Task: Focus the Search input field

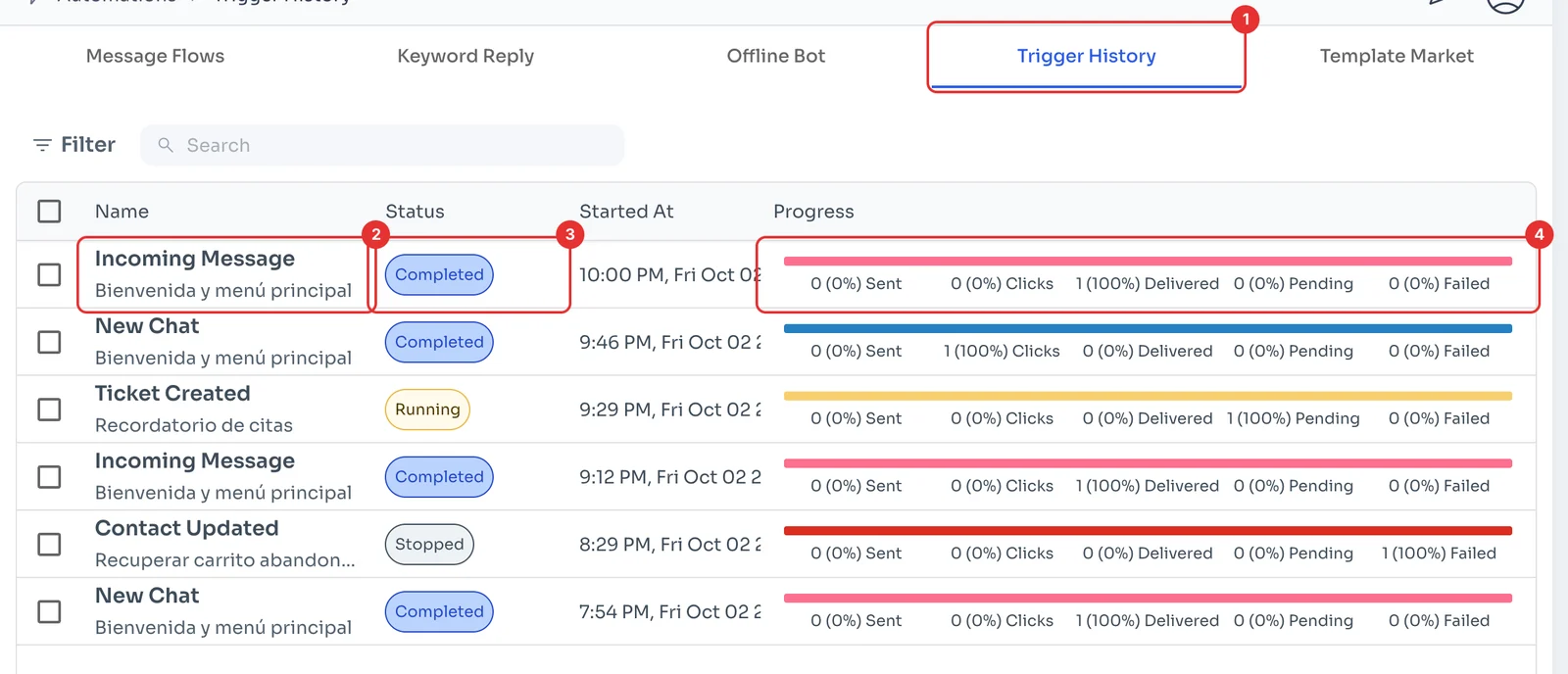Action: 382,145
